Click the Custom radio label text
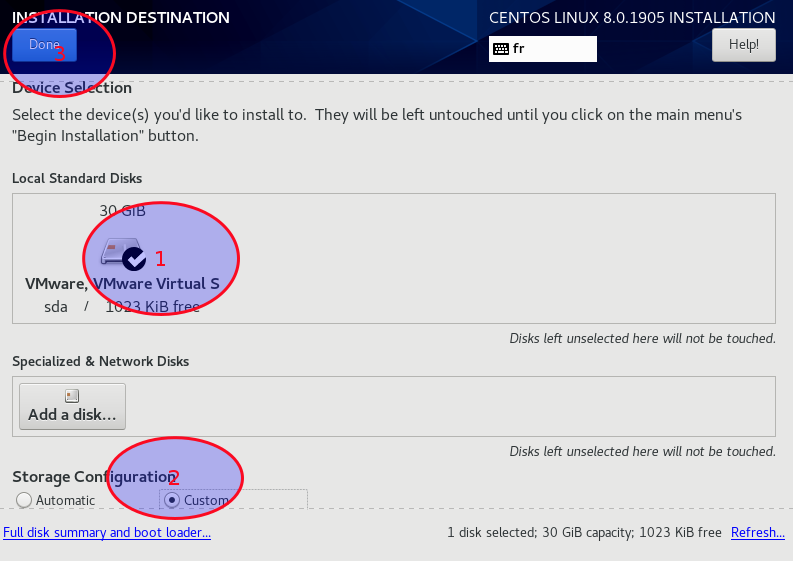Screen dimensions: 793x561 [206, 500]
